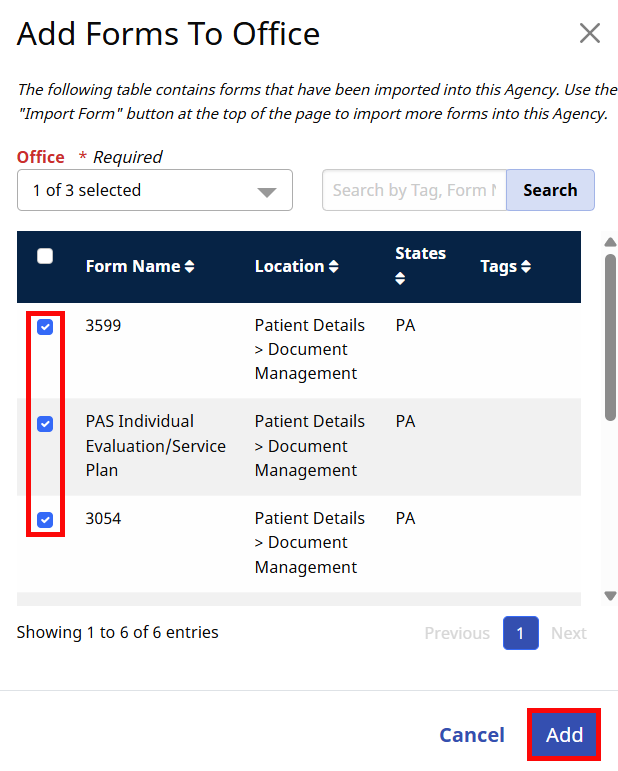The width and height of the screenshot is (618, 771).
Task: Click the Add button
Action: (x=564, y=735)
